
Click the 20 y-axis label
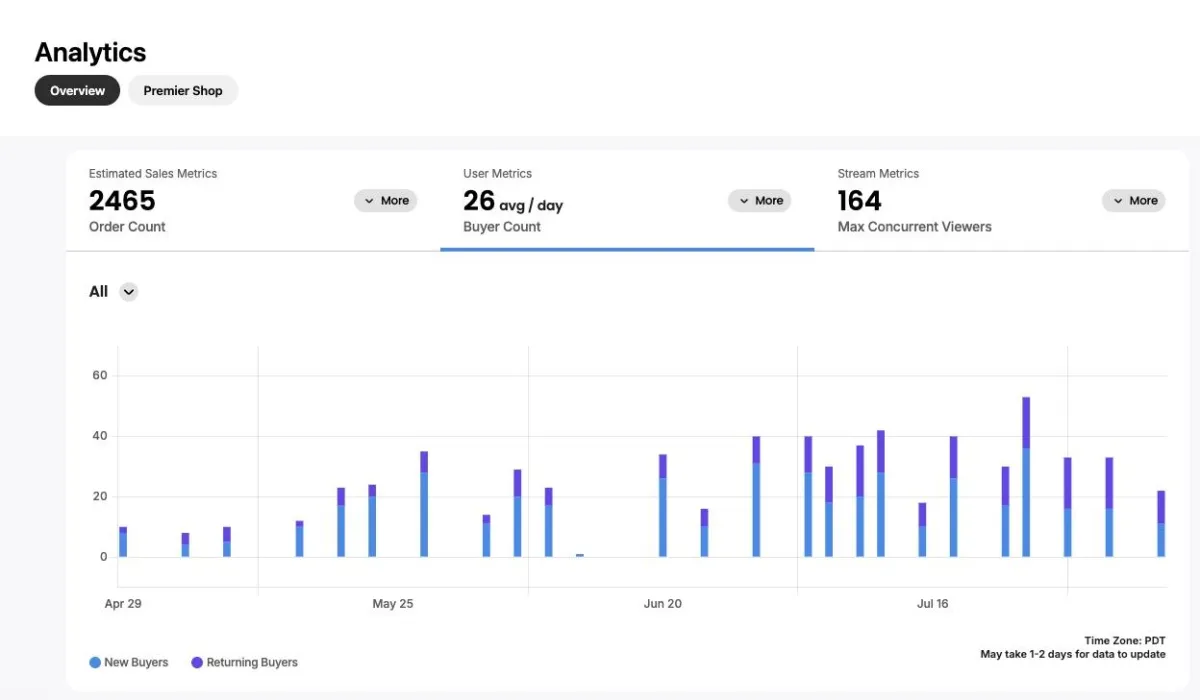point(100,497)
